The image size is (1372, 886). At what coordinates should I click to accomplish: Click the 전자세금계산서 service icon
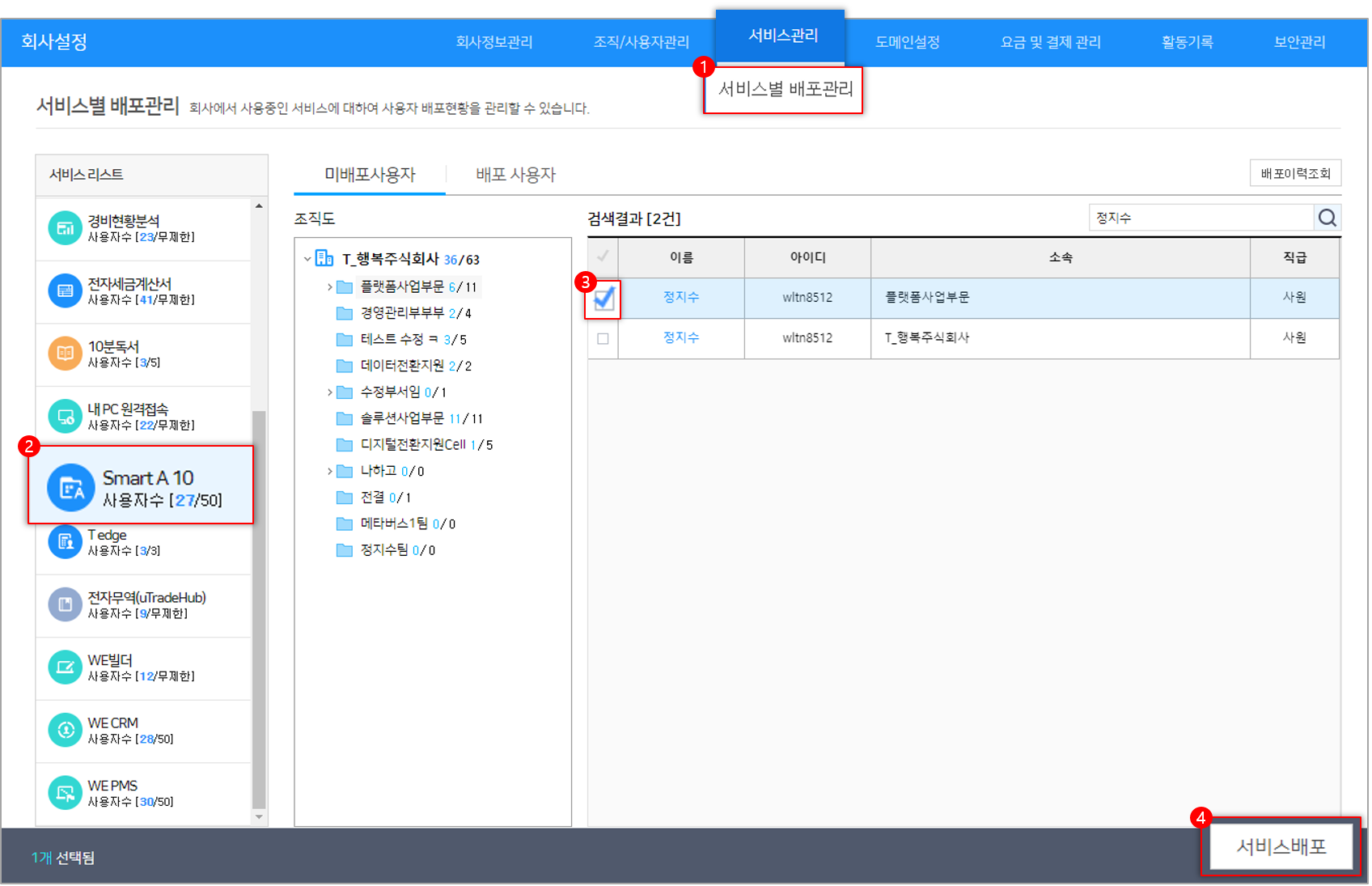[65, 291]
